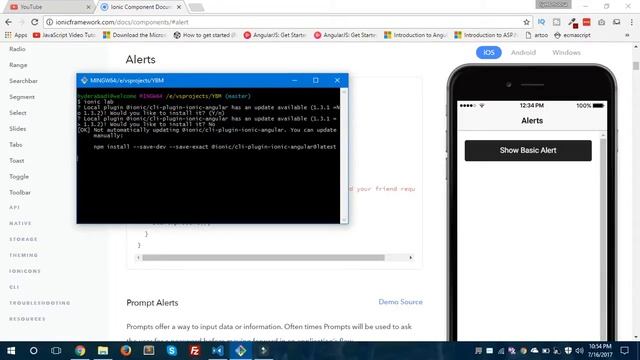Open Visual Studio Code from the taskbar

coord(218,351)
